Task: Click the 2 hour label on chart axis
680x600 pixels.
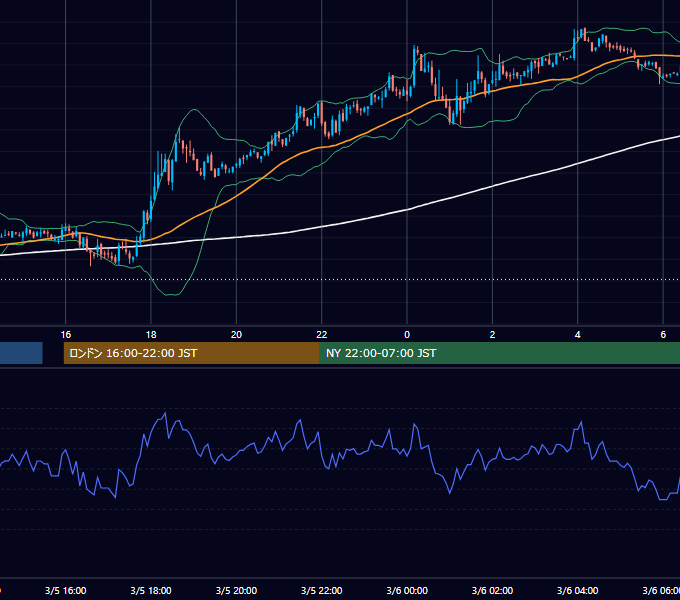Action: click(x=492, y=335)
